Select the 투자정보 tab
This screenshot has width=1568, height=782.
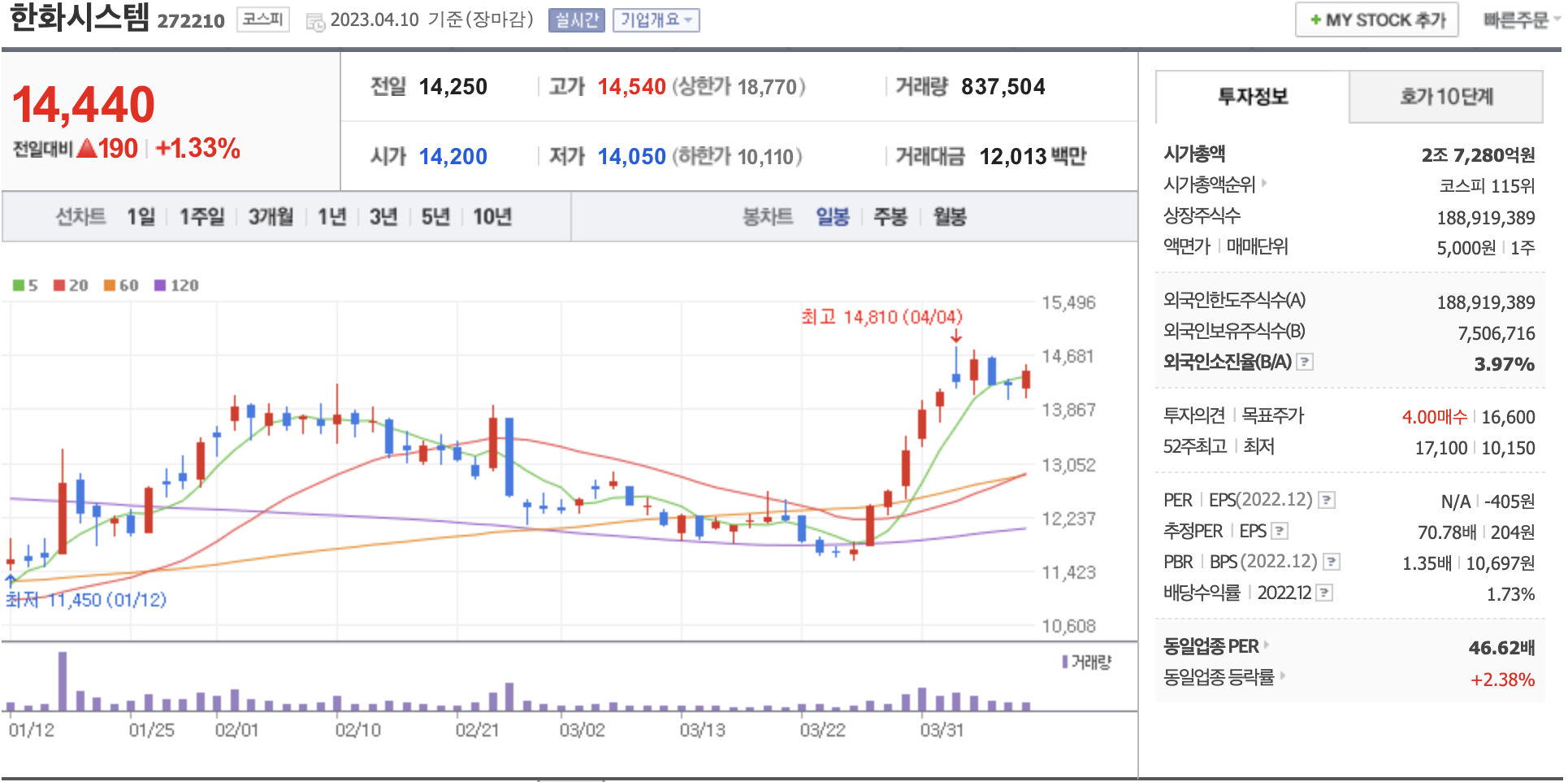click(x=1252, y=97)
